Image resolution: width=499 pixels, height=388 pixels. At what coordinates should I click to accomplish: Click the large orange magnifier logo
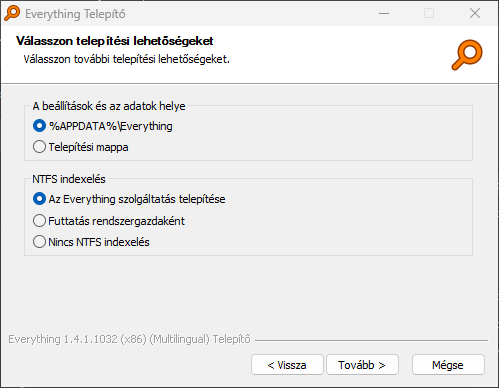point(467,55)
